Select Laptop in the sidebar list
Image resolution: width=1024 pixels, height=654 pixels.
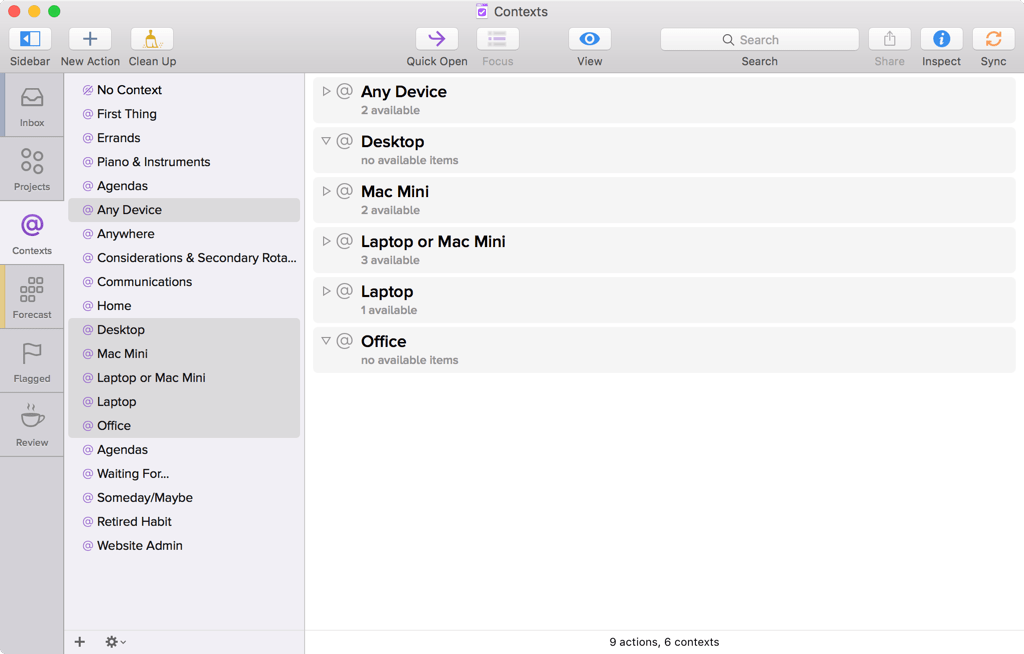[x=184, y=402]
